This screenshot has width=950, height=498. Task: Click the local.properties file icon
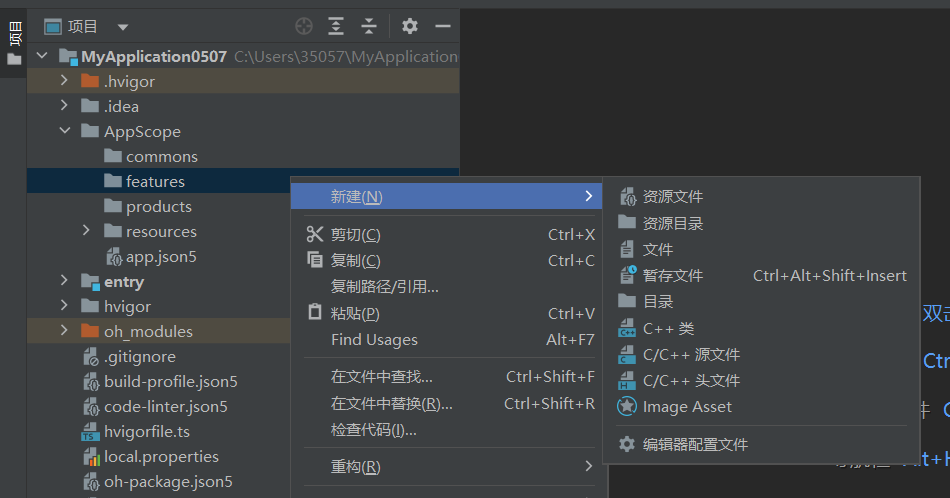tap(91, 457)
